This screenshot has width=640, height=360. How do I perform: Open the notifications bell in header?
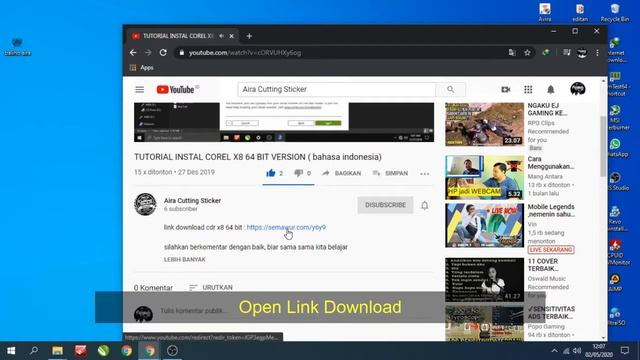point(551,89)
